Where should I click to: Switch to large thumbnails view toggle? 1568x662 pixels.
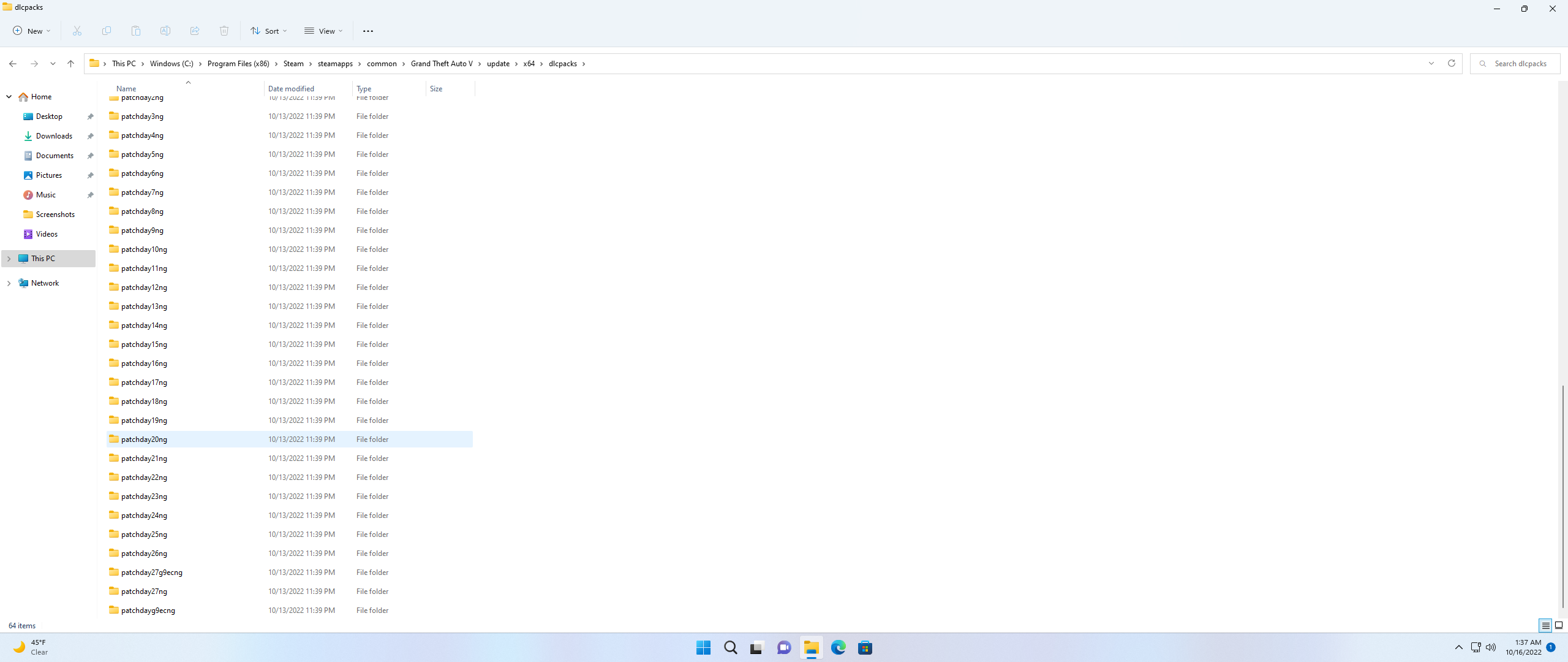point(1559,625)
